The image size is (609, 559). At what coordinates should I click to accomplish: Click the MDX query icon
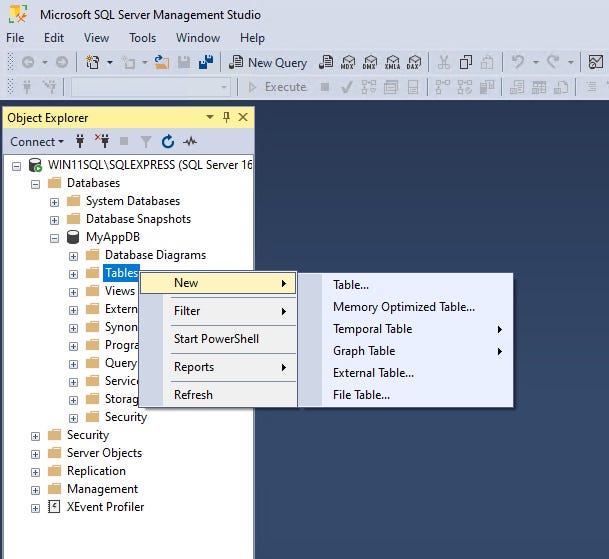(348, 63)
